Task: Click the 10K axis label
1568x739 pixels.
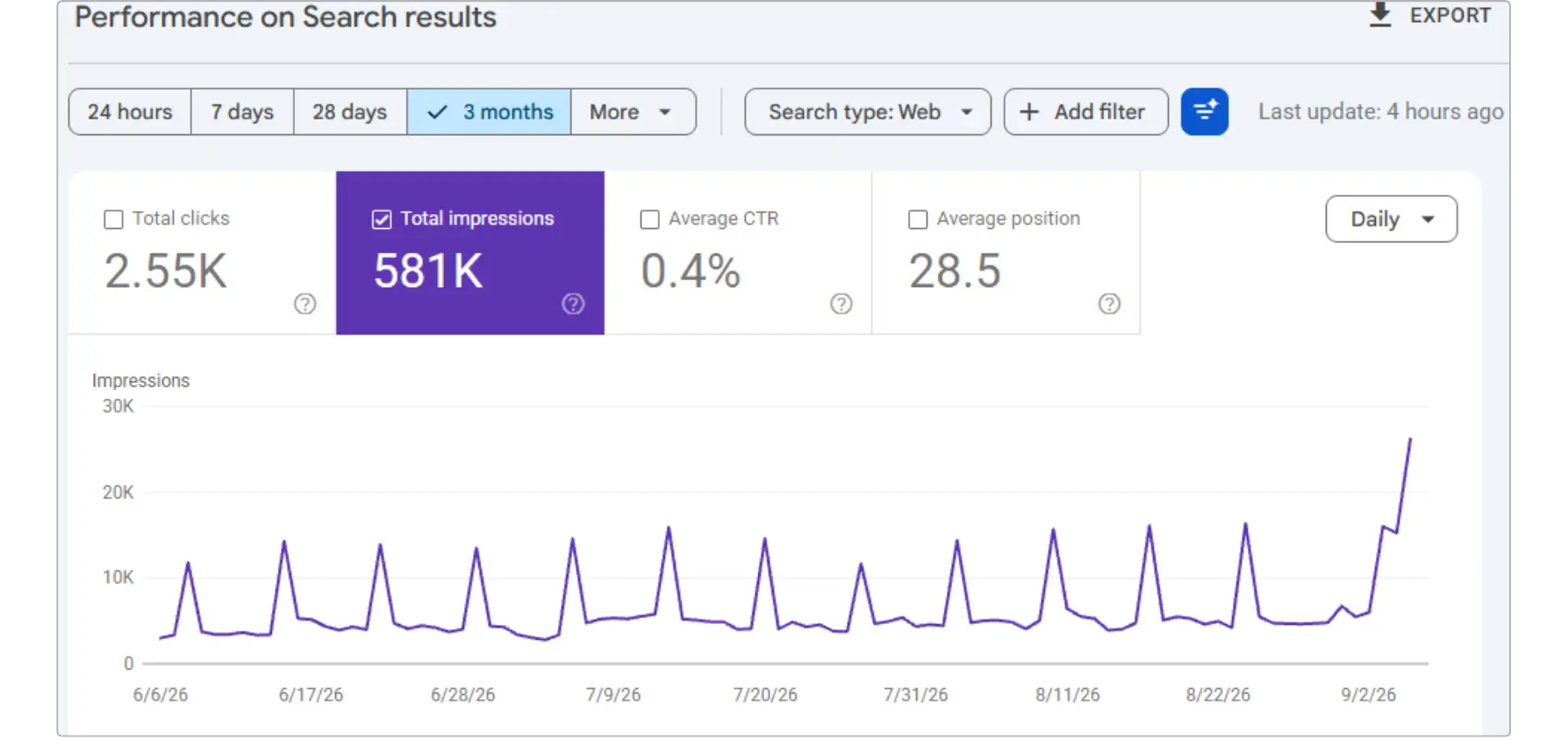Action: (x=118, y=578)
